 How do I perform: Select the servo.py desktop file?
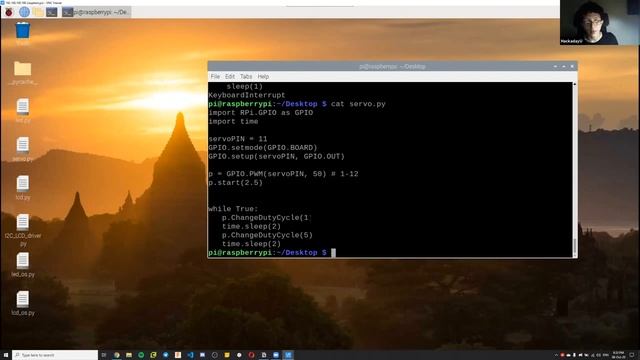[22, 149]
